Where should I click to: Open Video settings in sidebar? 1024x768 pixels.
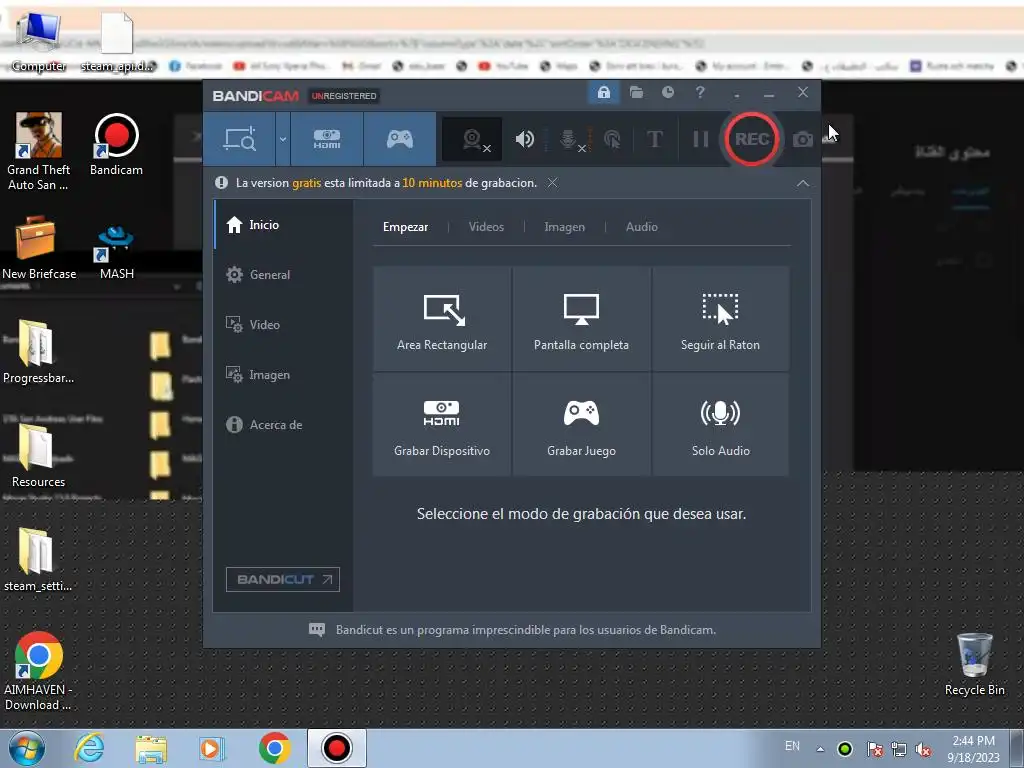click(283, 325)
